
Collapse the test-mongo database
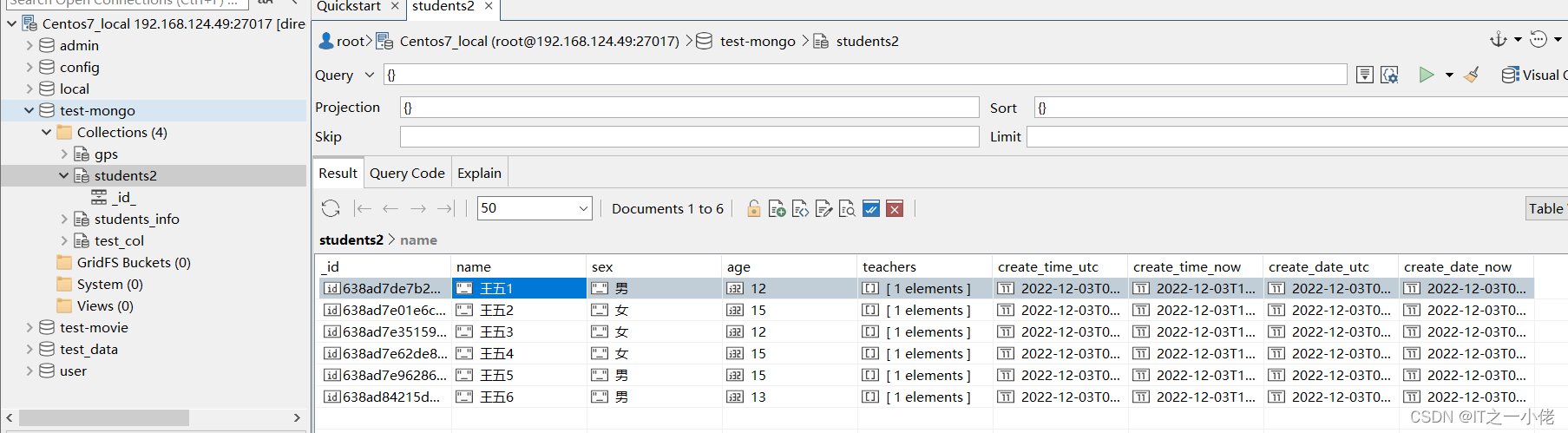tap(29, 110)
